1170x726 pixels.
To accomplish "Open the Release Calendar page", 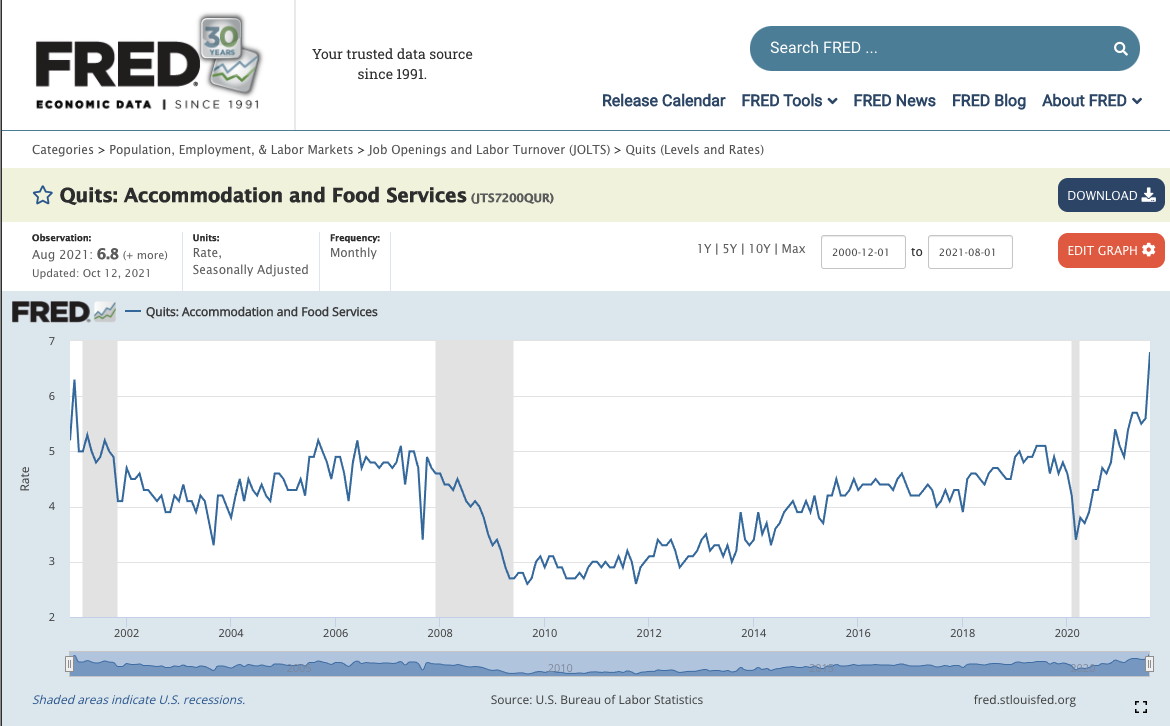I will (x=663, y=101).
